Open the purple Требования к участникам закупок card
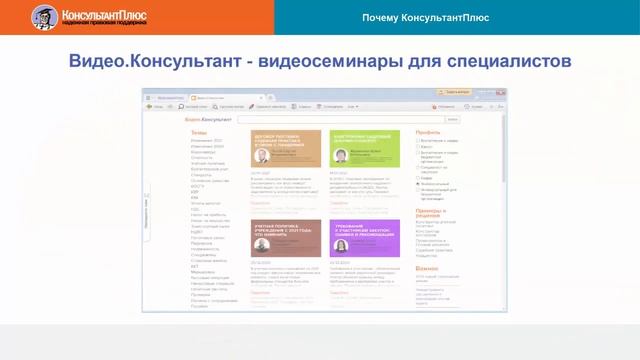This screenshot has height=360, width=640. pyautogui.click(x=365, y=238)
